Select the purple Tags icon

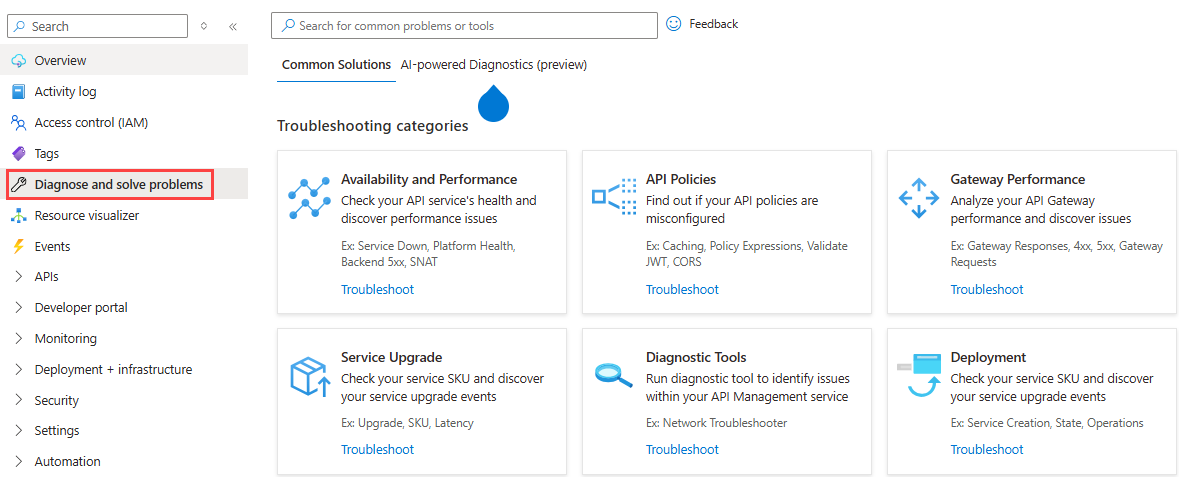(18, 154)
